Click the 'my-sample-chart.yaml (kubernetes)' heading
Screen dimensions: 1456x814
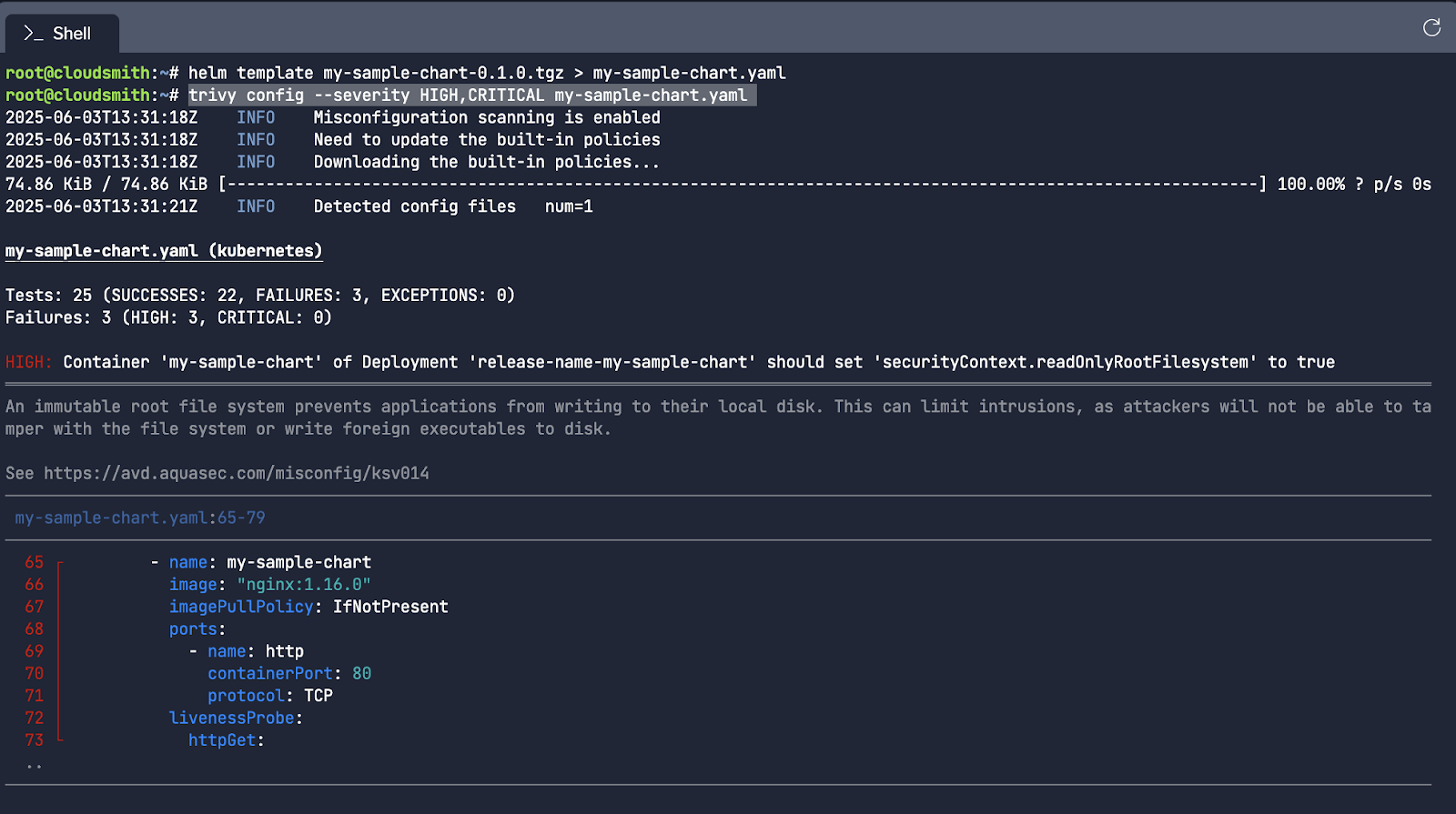(164, 251)
